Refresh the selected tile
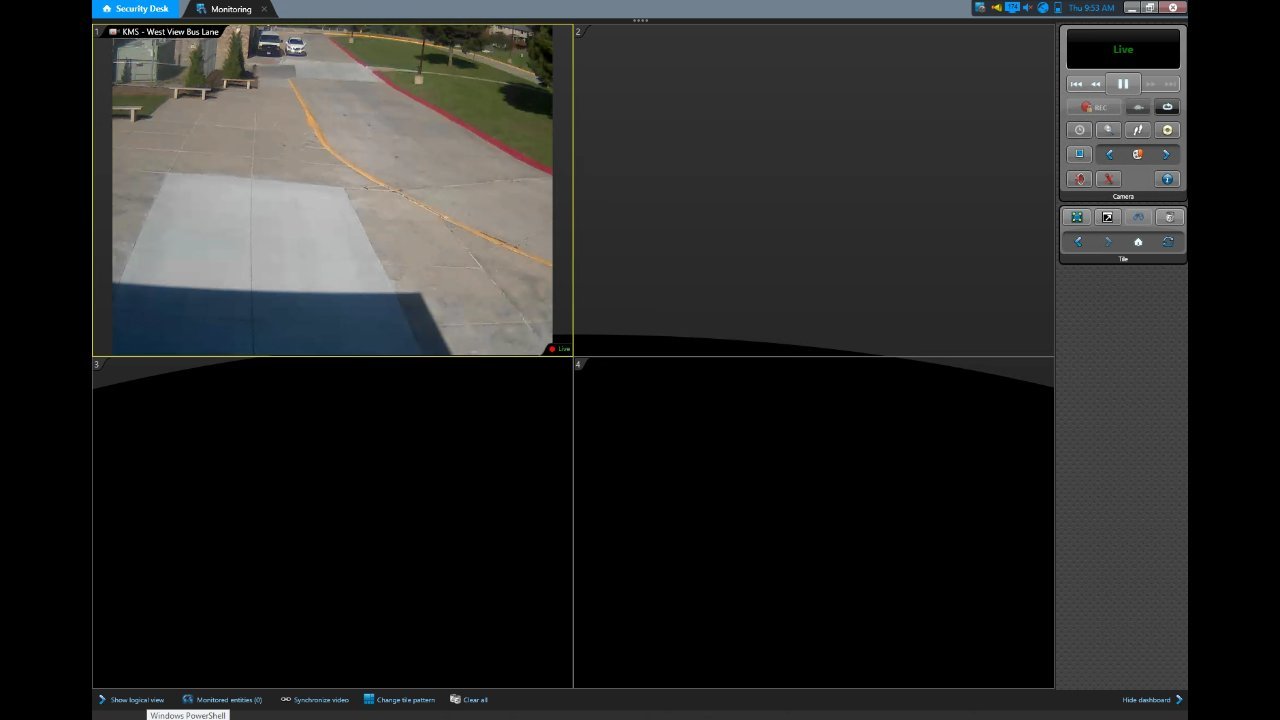 pyautogui.click(x=1168, y=242)
